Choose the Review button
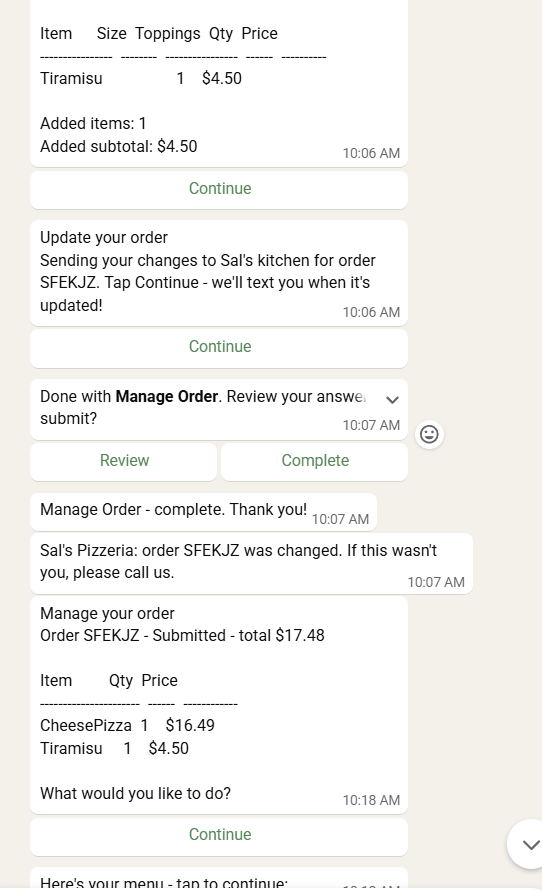The image size is (542, 892). tap(123, 461)
